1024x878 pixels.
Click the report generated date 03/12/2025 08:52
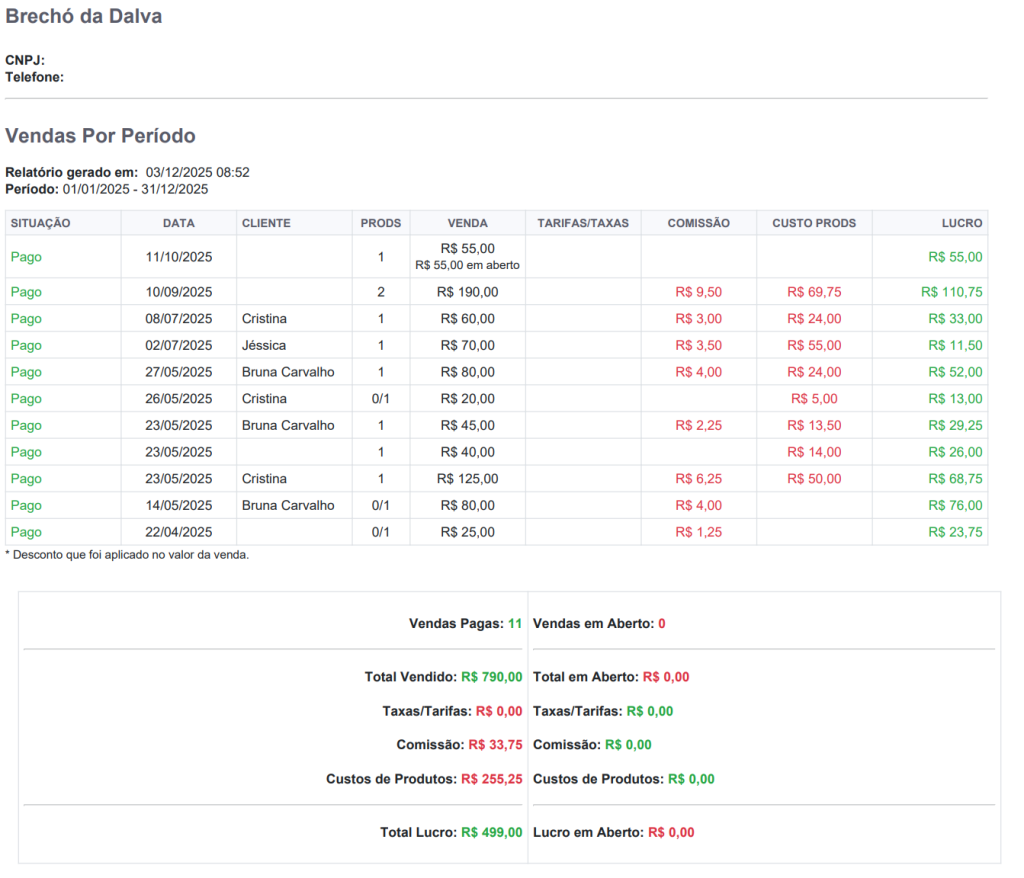[197, 172]
